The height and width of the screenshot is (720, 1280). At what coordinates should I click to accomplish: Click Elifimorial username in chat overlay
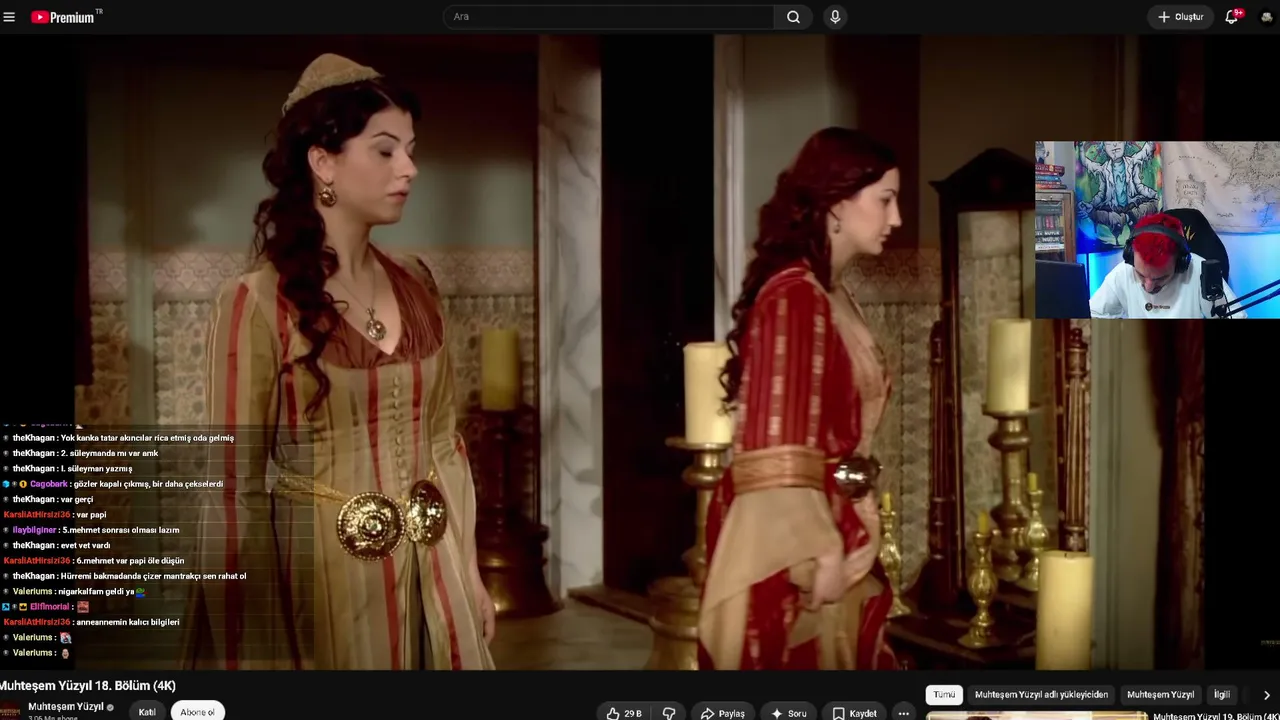pyautogui.click(x=49, y=607)
